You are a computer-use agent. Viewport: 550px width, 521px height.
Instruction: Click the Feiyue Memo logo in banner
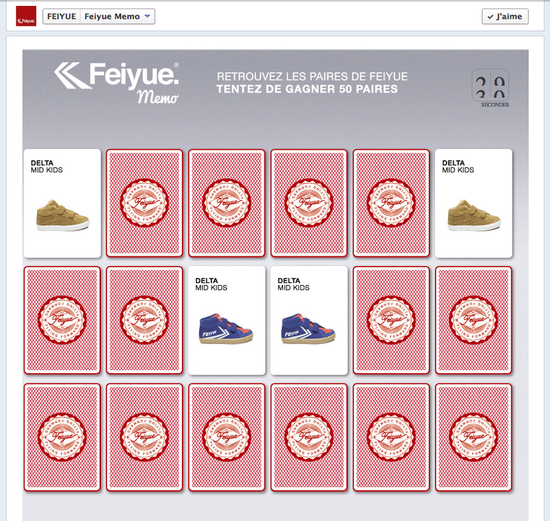(116, 83)
